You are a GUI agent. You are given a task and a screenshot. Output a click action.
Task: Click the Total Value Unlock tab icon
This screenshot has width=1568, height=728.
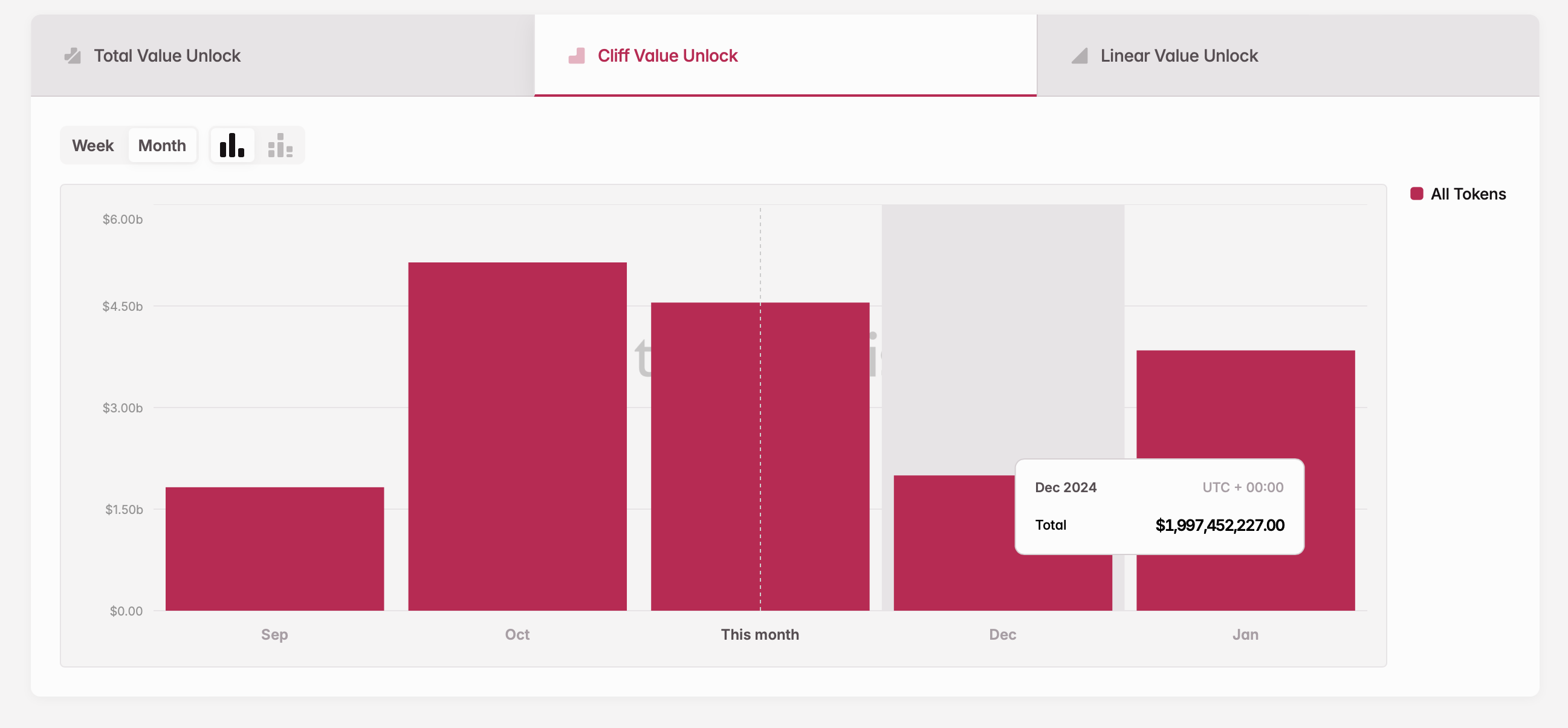(73, 56)
